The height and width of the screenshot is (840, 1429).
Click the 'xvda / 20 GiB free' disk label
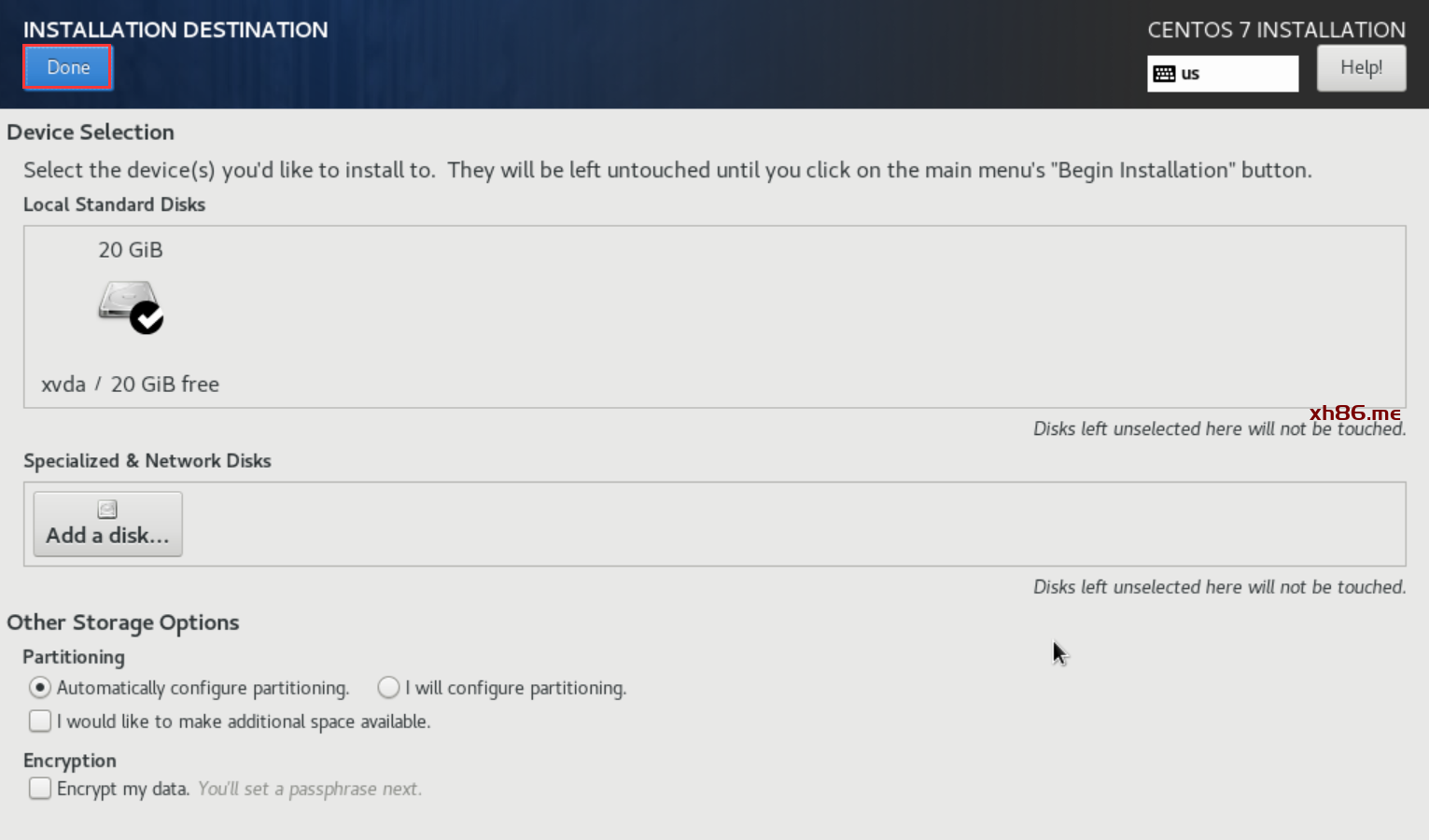(x=130, y=385)
